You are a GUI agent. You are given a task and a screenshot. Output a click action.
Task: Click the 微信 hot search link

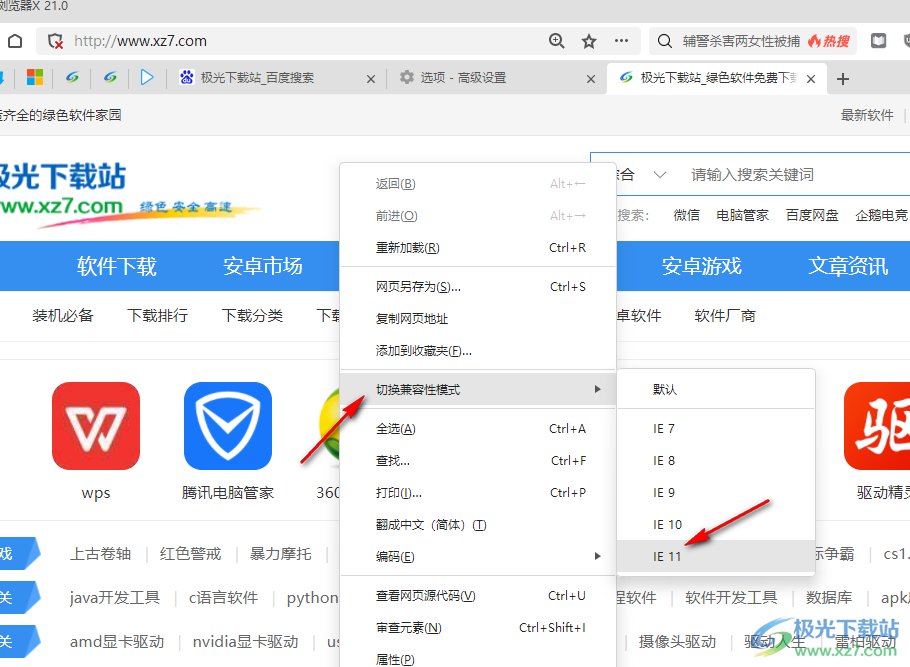687,215
